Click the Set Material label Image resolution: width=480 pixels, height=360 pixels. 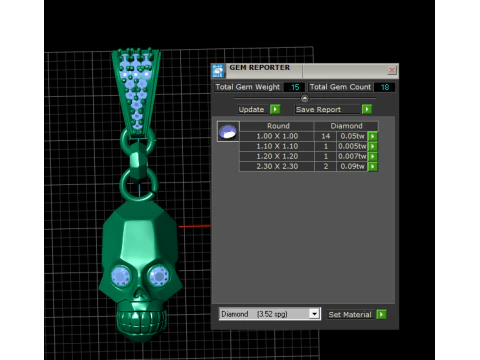(x=350, y=314)
